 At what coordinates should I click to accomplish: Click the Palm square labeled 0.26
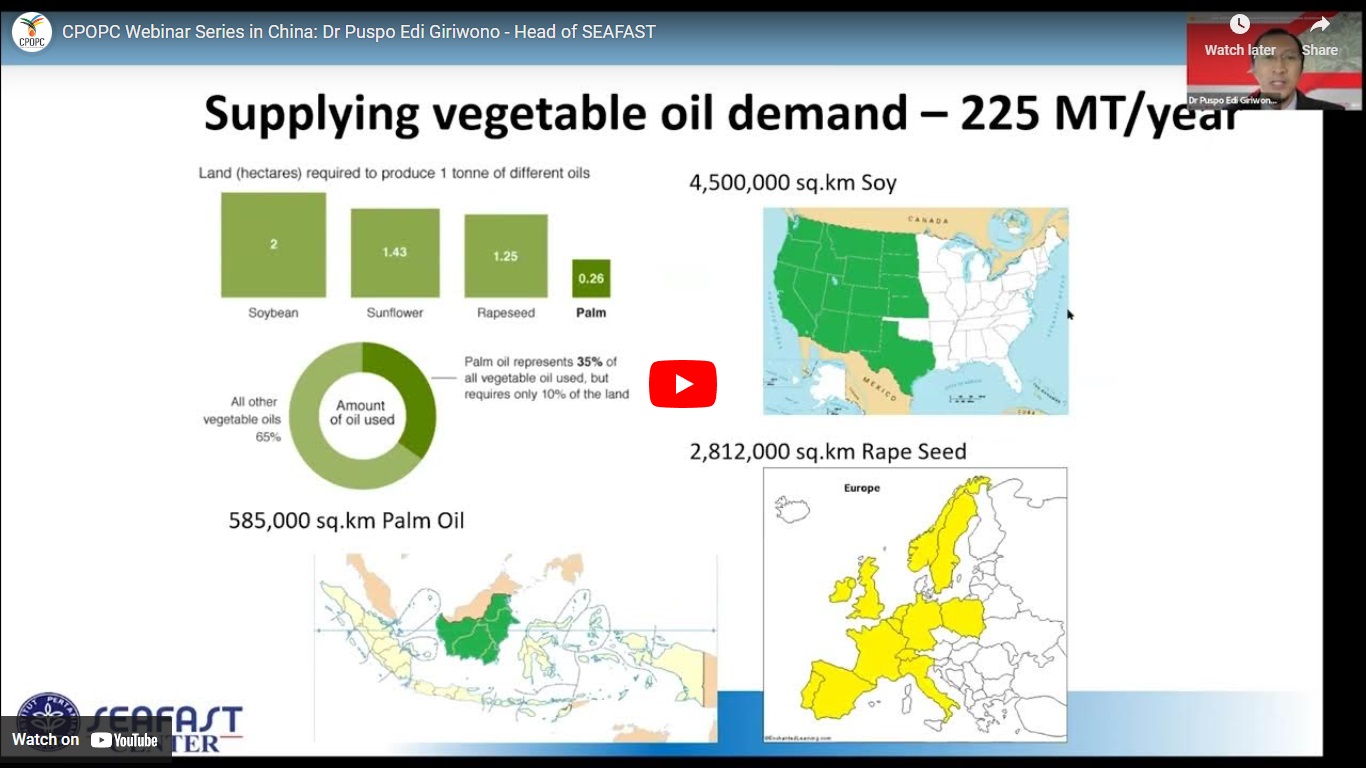pos(591,278)
